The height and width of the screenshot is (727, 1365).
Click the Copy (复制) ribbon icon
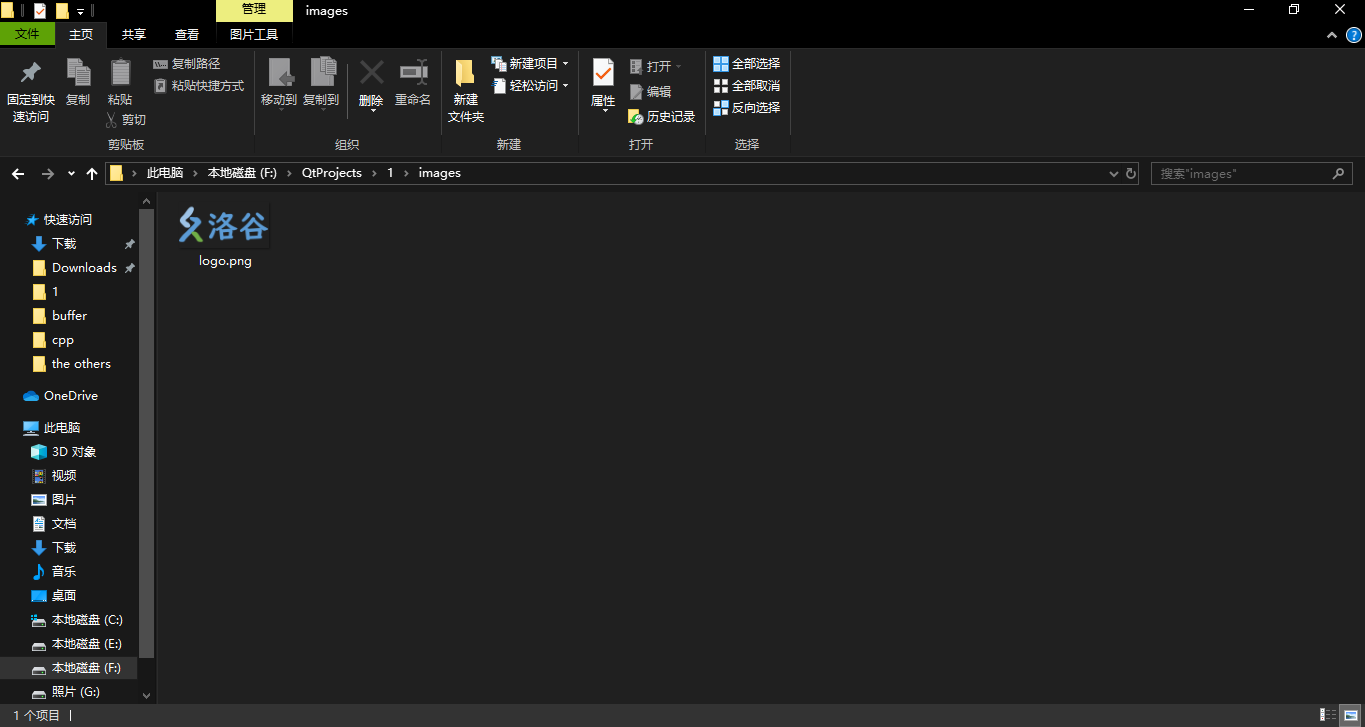click(x=78, y=72)
